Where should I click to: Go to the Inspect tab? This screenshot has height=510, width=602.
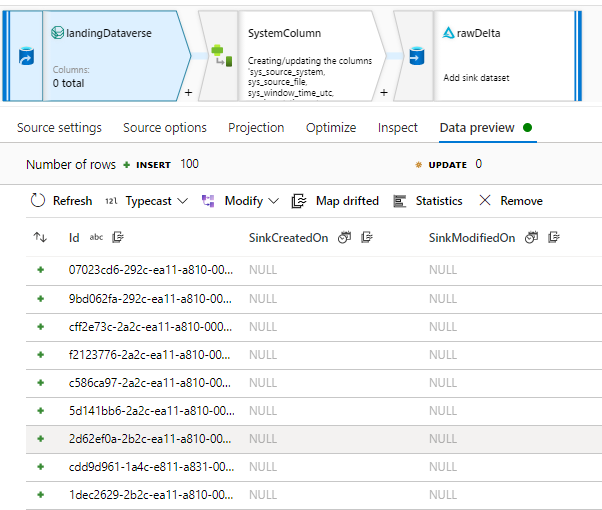click(398, 128)
